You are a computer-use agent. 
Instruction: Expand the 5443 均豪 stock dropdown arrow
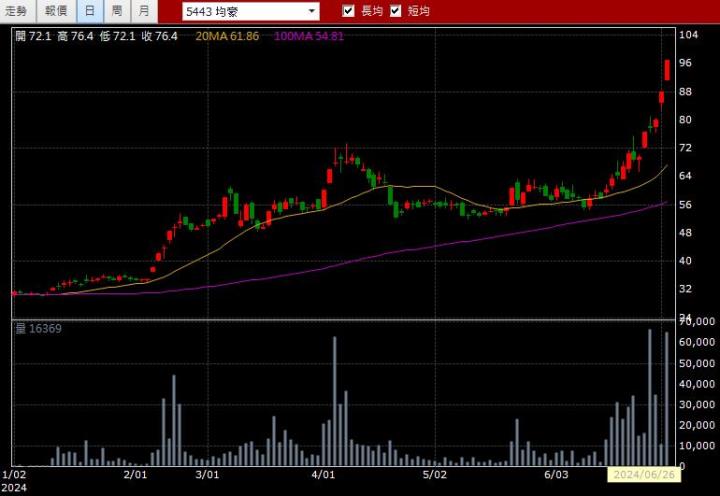coord(311,12)
